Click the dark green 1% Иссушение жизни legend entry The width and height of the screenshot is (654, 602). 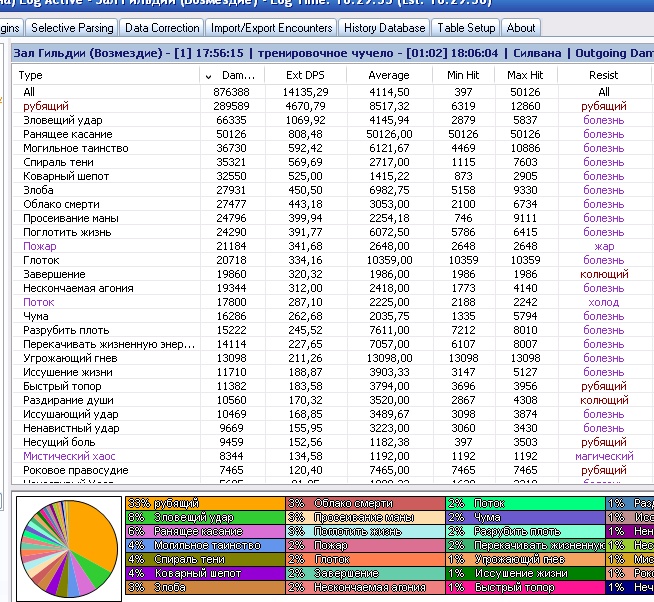pyautogui.click(x=525, y=573)
